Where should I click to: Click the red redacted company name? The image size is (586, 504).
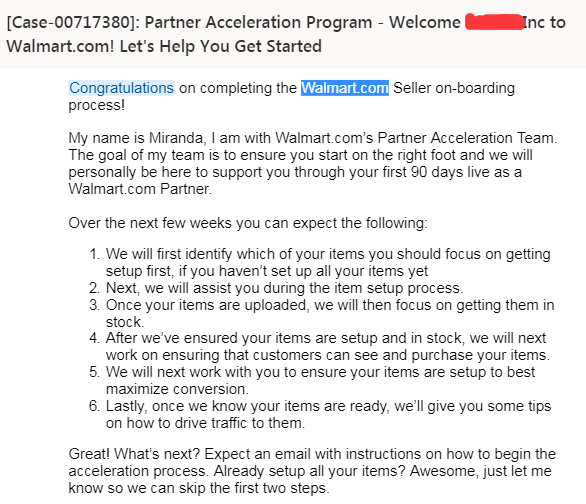pyautogui.click(x=494, y=22)
